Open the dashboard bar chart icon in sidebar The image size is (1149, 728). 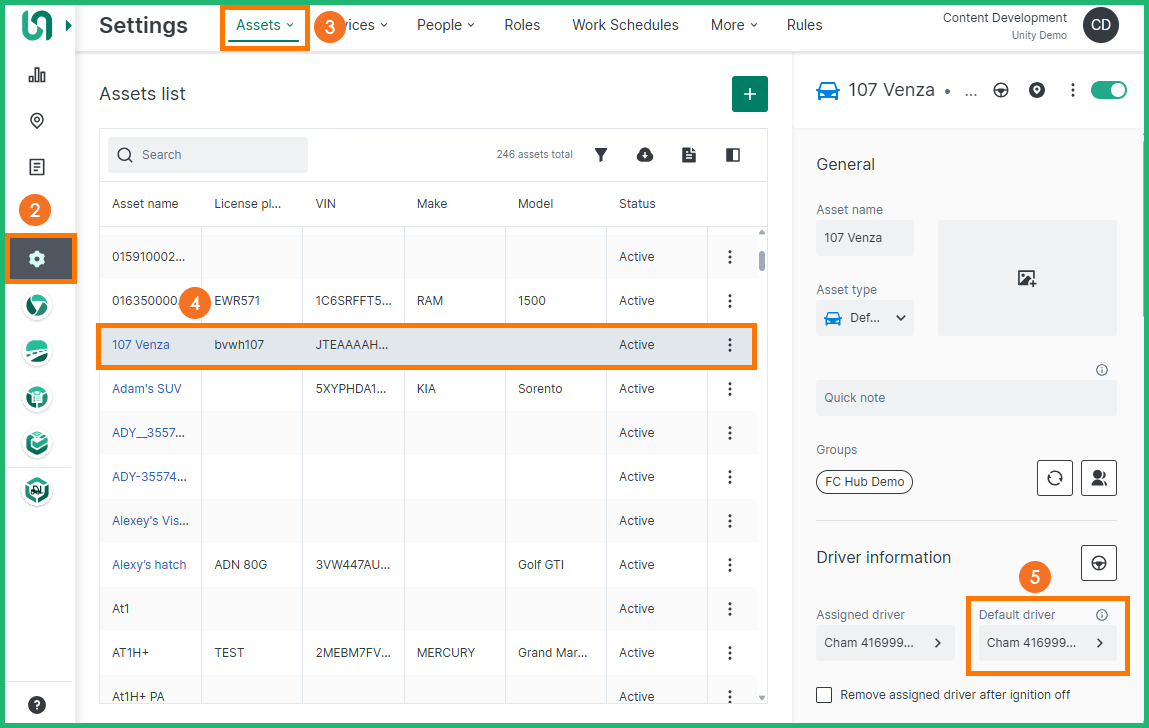click(x=37, y=75)
